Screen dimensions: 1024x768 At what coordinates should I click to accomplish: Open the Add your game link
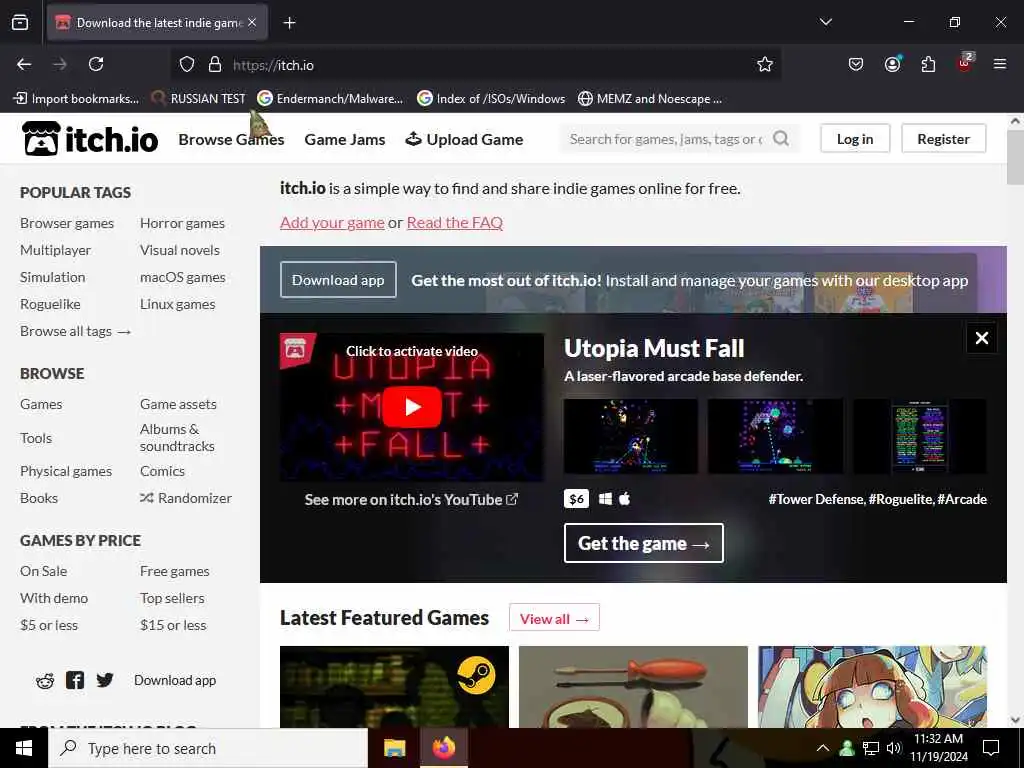pos(332,222)
